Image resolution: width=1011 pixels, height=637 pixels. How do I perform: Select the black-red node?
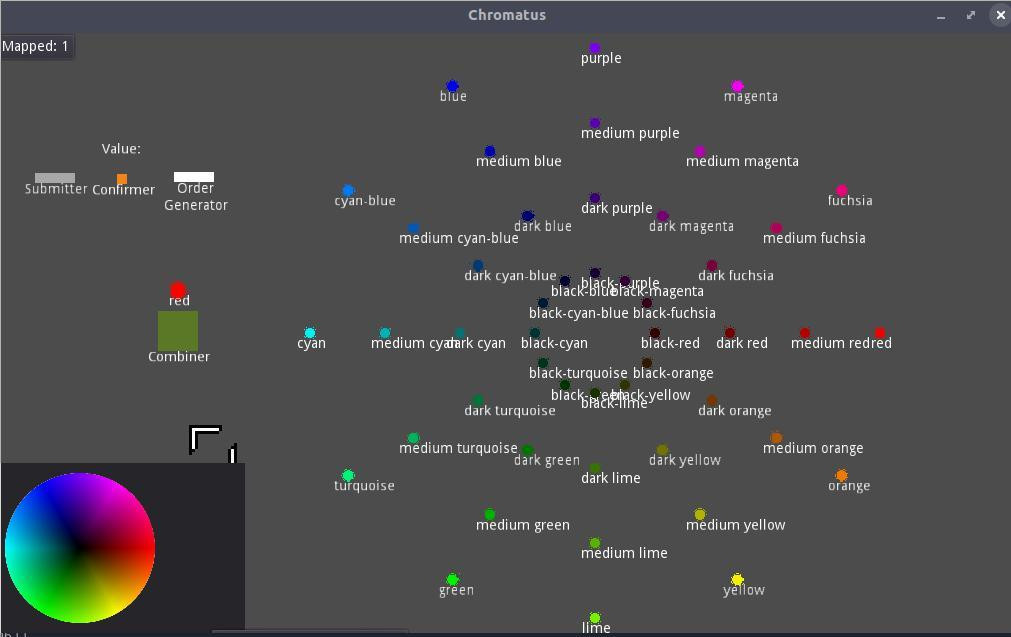[x=654, y=333]
